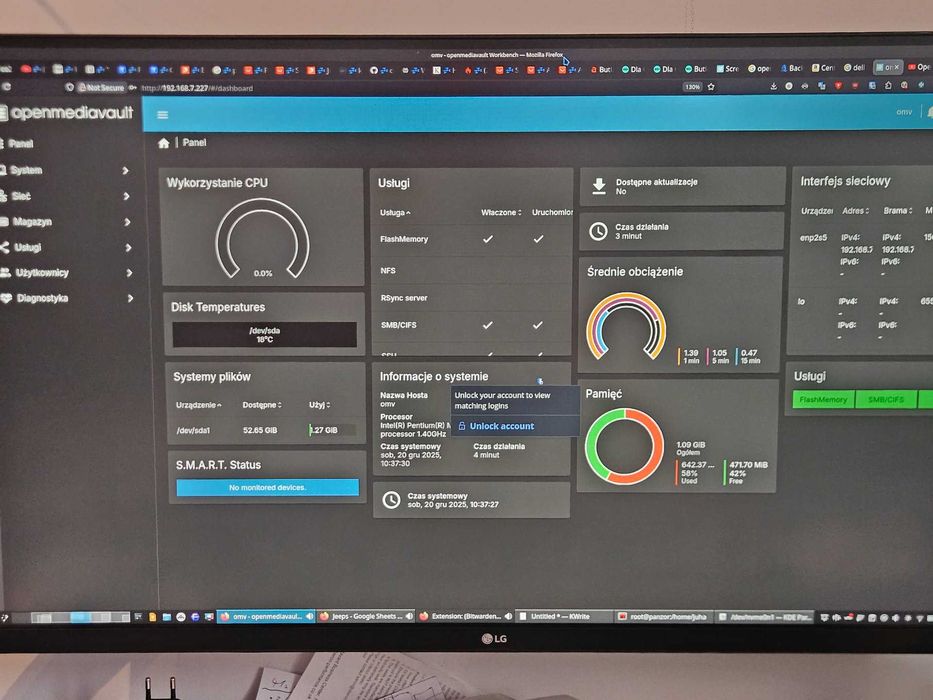This screenshot has height=700, width=933.
Task: Toggle the sidebar with the hamburger menu icon
Action: pyautogui.click(x=162, y=114)
